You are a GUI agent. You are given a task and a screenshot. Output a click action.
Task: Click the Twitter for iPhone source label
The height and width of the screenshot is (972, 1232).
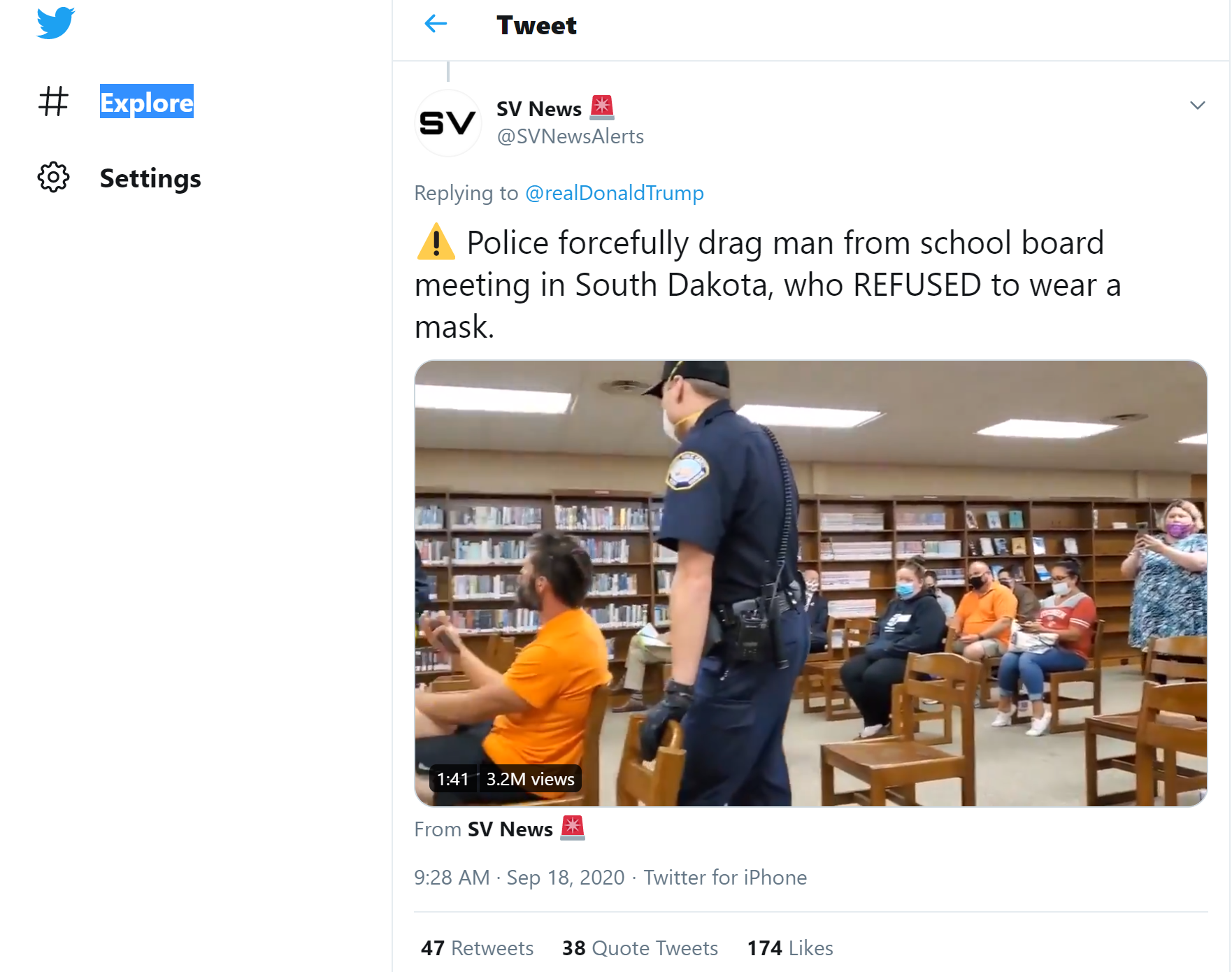(x=725, y=877)
